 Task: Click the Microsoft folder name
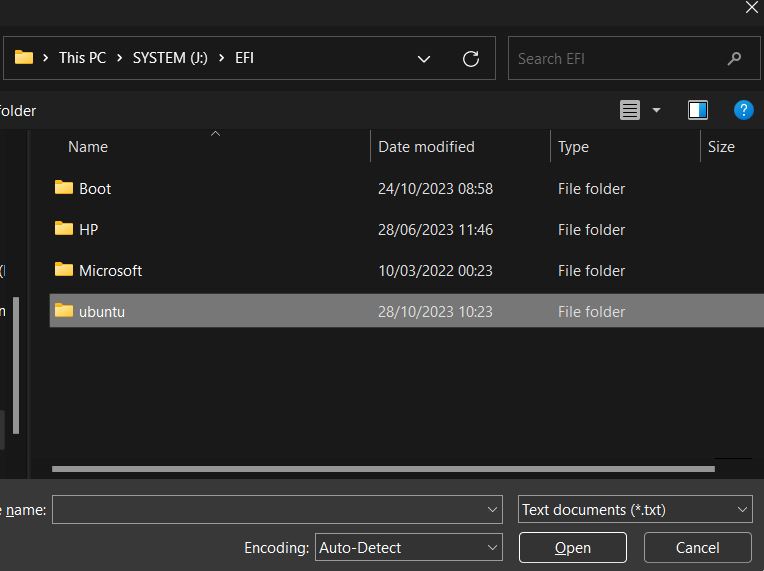point(111,270)
